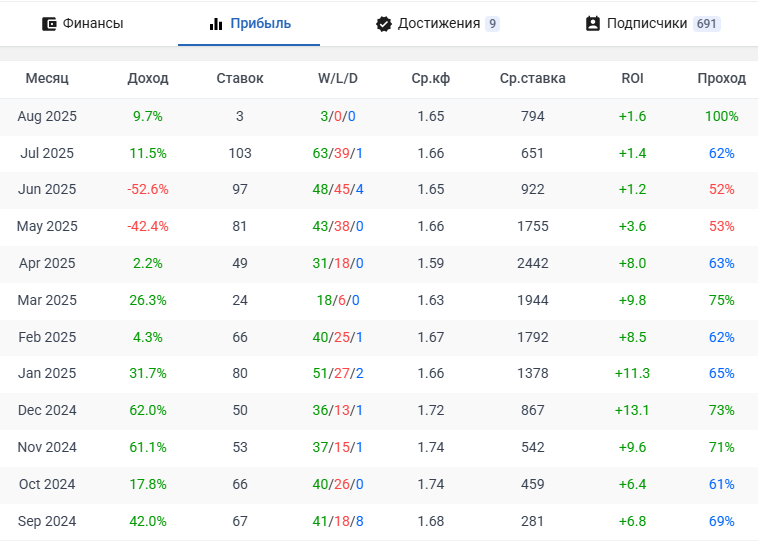Open the Финансы tab
The height and width of the screenshot is (546, 758).
(92, 24)
